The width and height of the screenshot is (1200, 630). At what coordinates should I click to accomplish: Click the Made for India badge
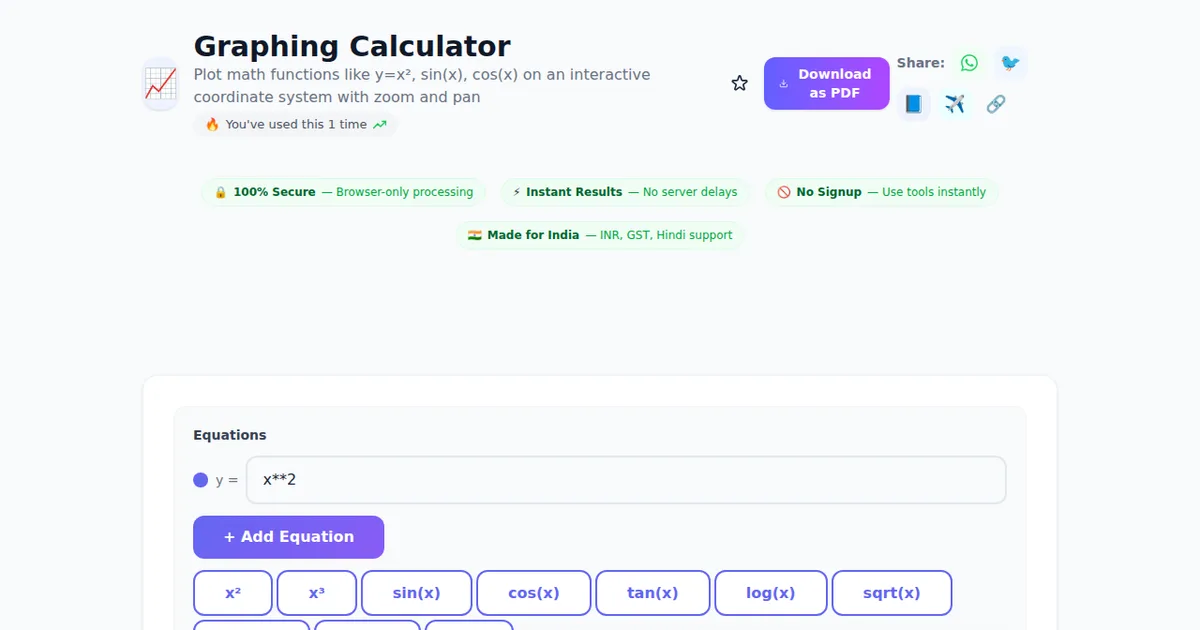point(600,235)
